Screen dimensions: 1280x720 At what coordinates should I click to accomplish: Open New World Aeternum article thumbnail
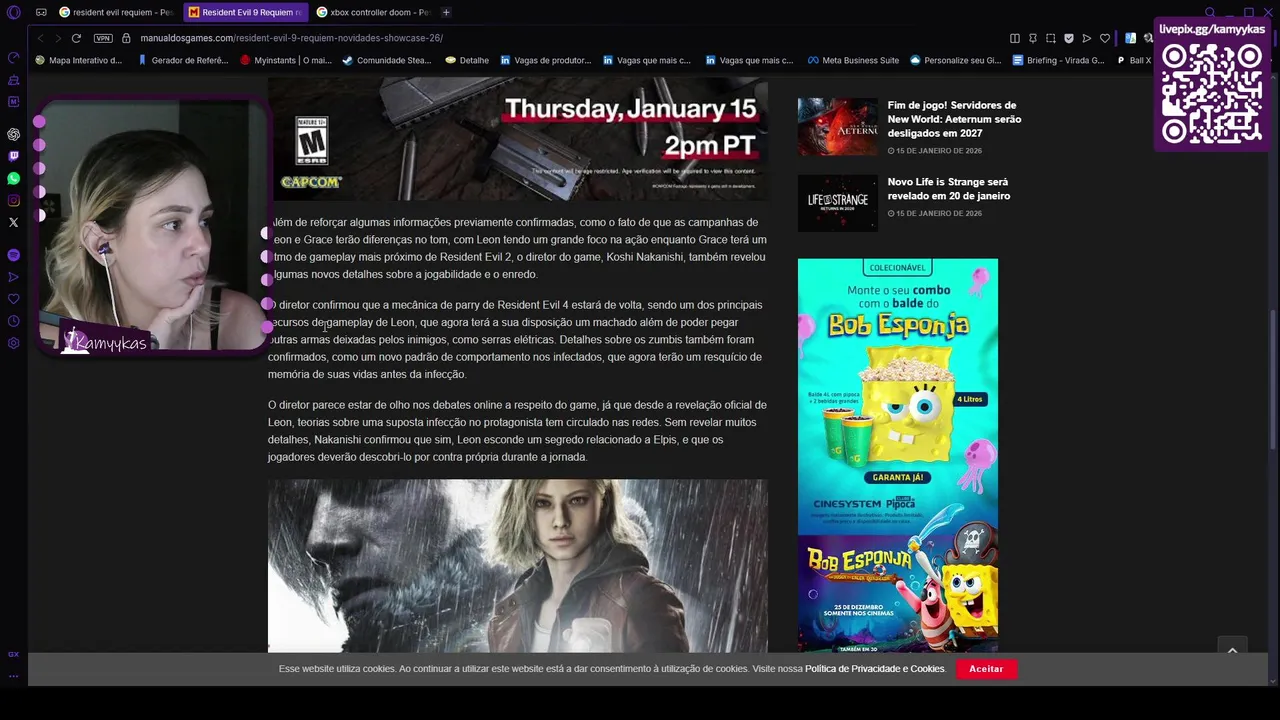click(x=837, y=126)
